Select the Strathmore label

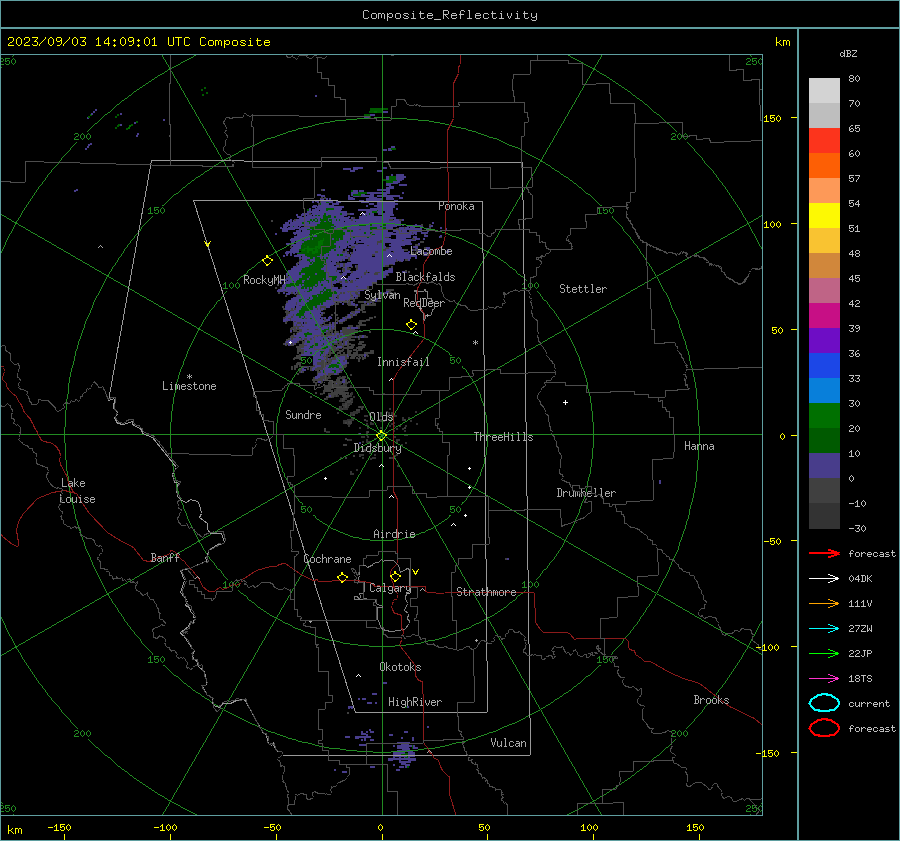click(486, 592)
